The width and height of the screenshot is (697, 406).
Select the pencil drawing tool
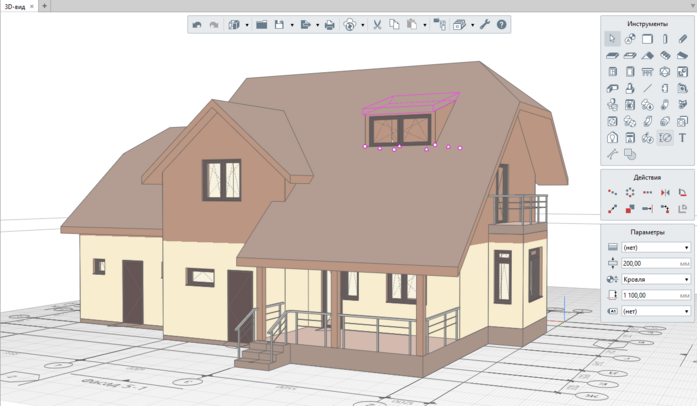pos(683,39)
